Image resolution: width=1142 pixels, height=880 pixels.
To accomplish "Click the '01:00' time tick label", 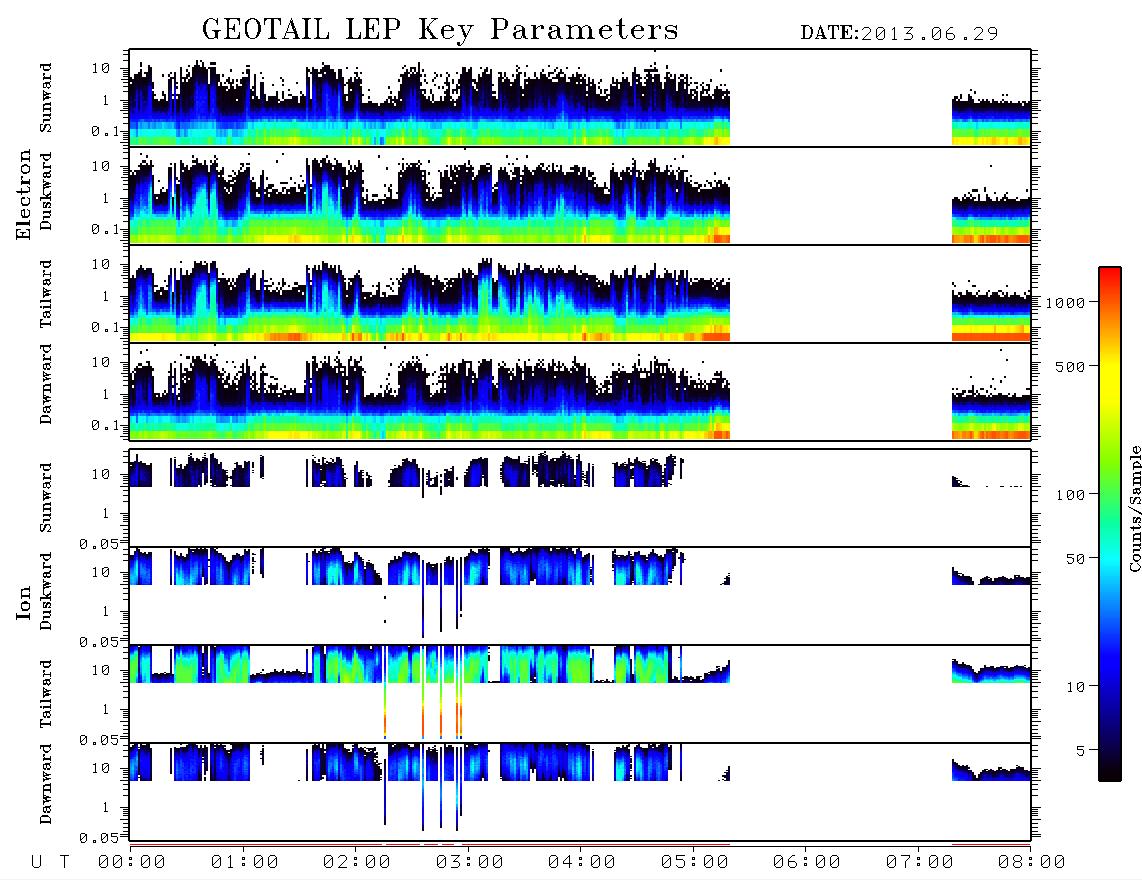I will click(245, 863).
